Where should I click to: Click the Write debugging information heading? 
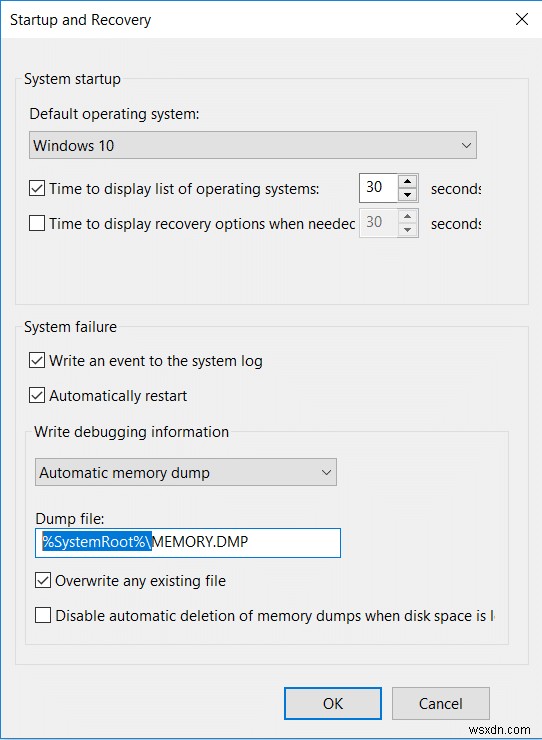(132, 432)
